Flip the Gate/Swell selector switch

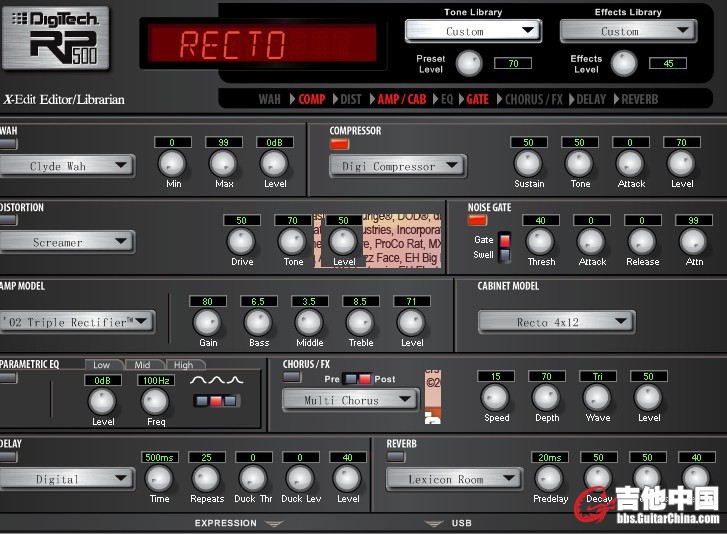(505, 247)
